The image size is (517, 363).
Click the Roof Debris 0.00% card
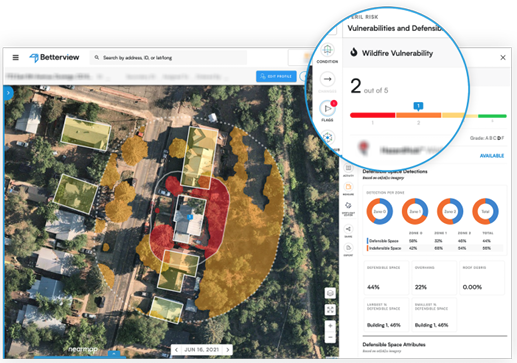tap(482, 278)
